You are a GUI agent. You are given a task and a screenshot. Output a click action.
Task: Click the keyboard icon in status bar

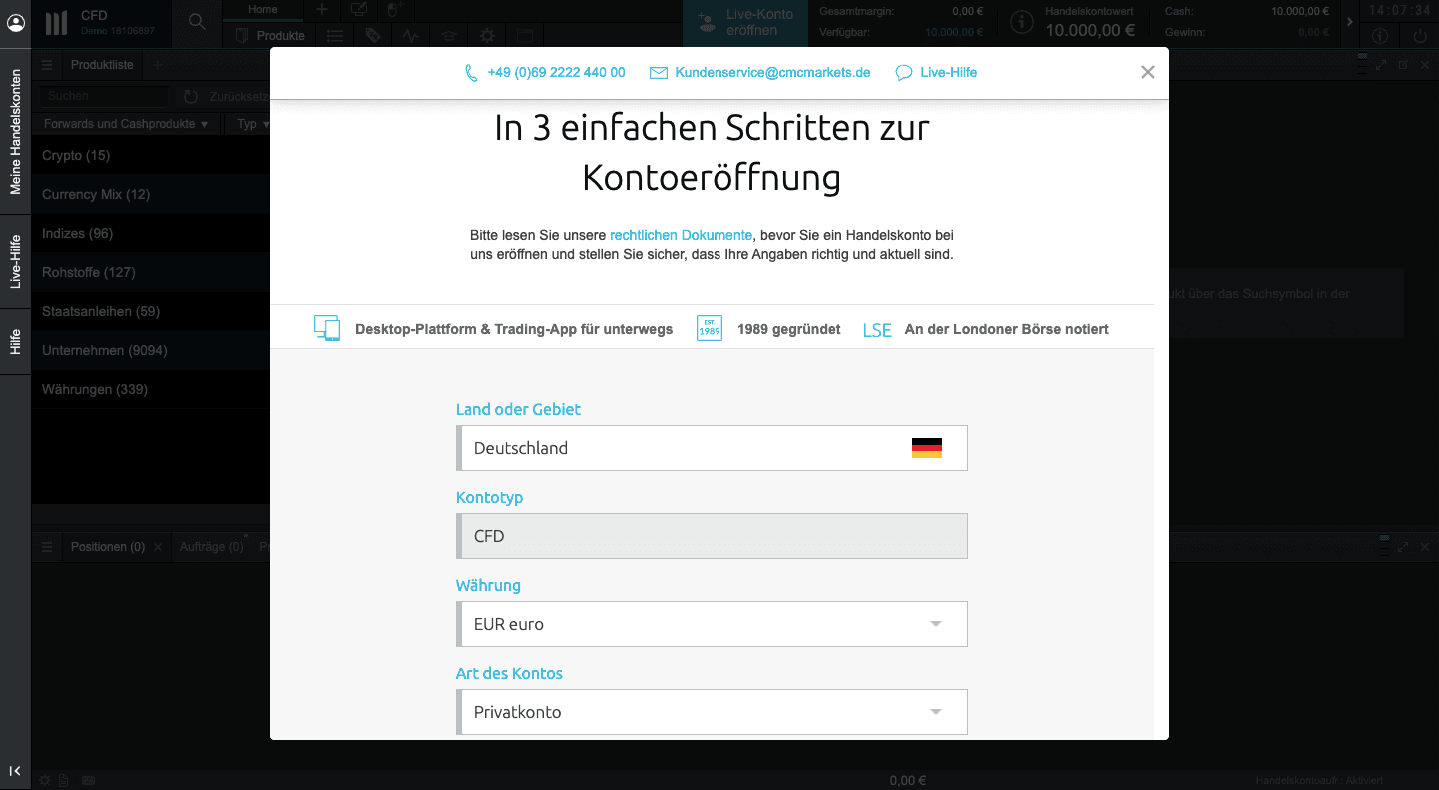pyautogui.click(x=88, y=780)
